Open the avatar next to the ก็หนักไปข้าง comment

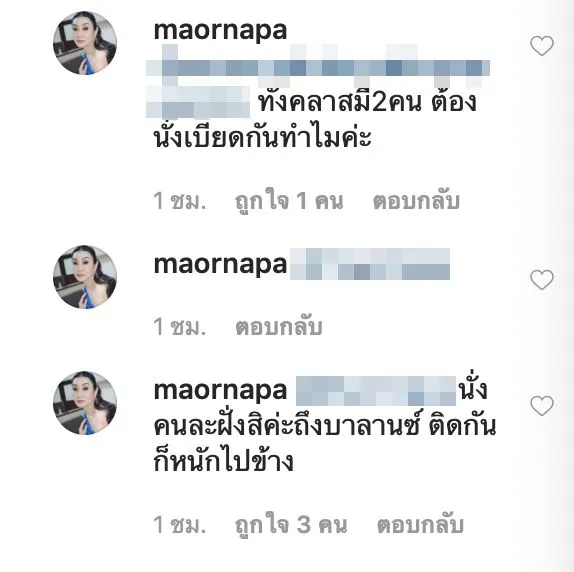coord(85,403)
